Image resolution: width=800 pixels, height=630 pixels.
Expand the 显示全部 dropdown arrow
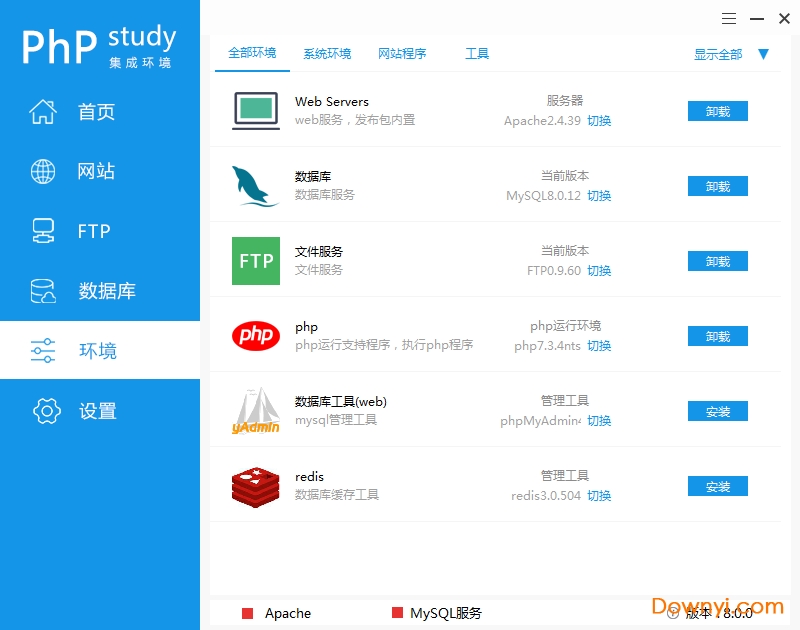763,54
